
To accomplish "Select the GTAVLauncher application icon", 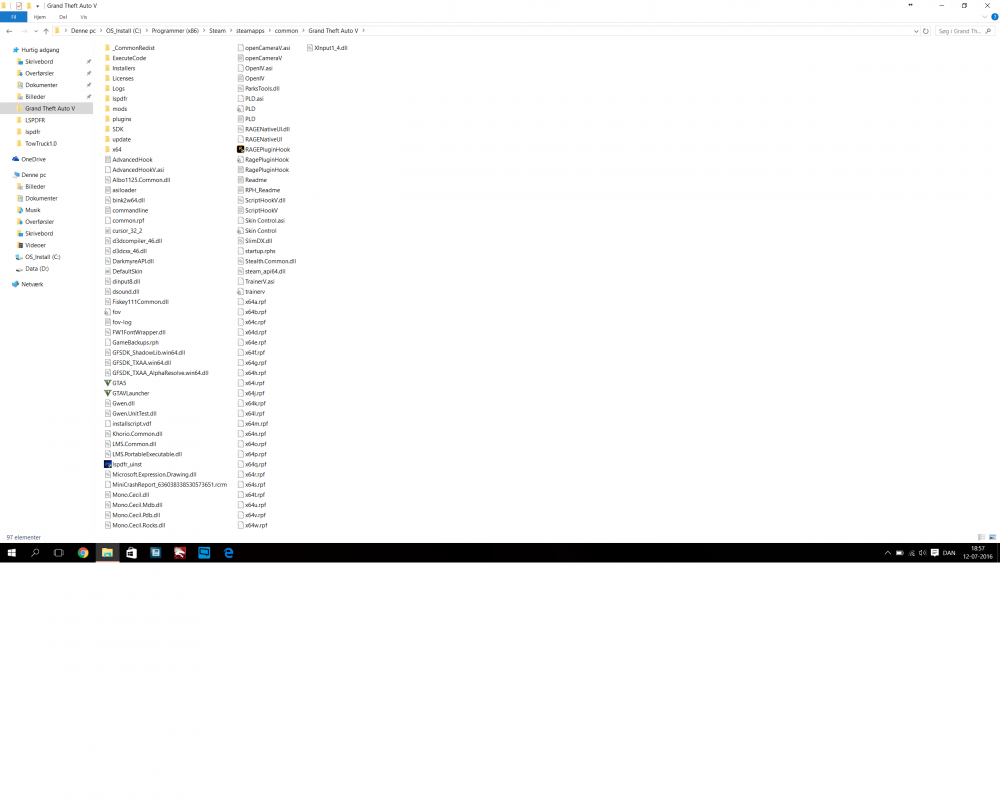I will (107, 393).
